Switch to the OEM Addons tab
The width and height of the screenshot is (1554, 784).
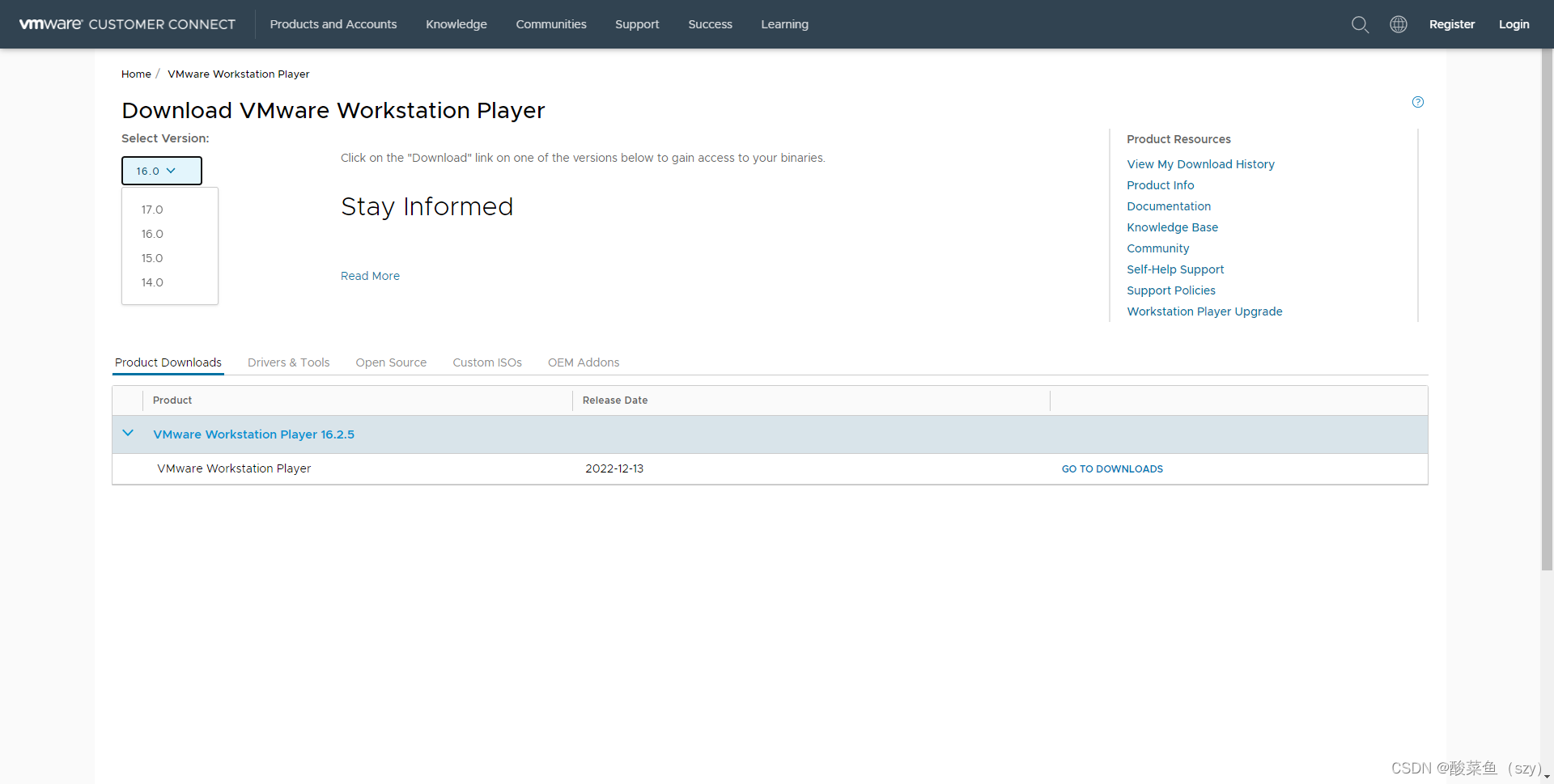point(584,362)
